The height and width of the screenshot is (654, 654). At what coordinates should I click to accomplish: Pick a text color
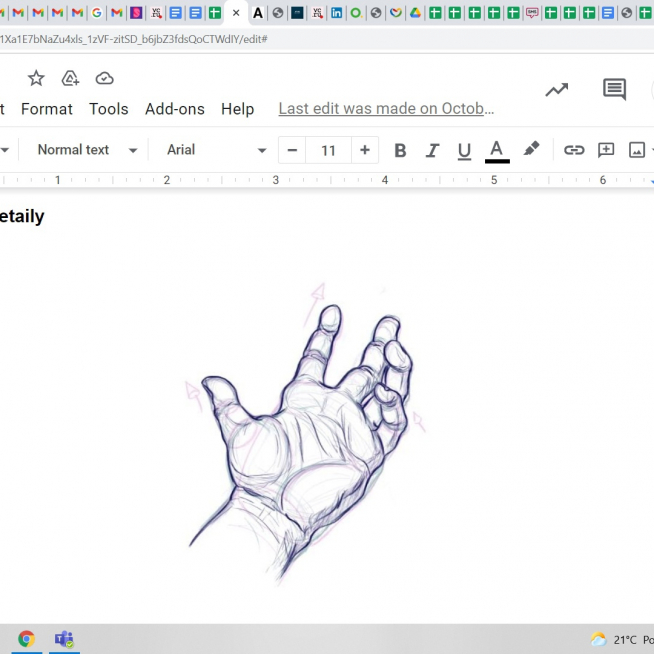point(497,150)
